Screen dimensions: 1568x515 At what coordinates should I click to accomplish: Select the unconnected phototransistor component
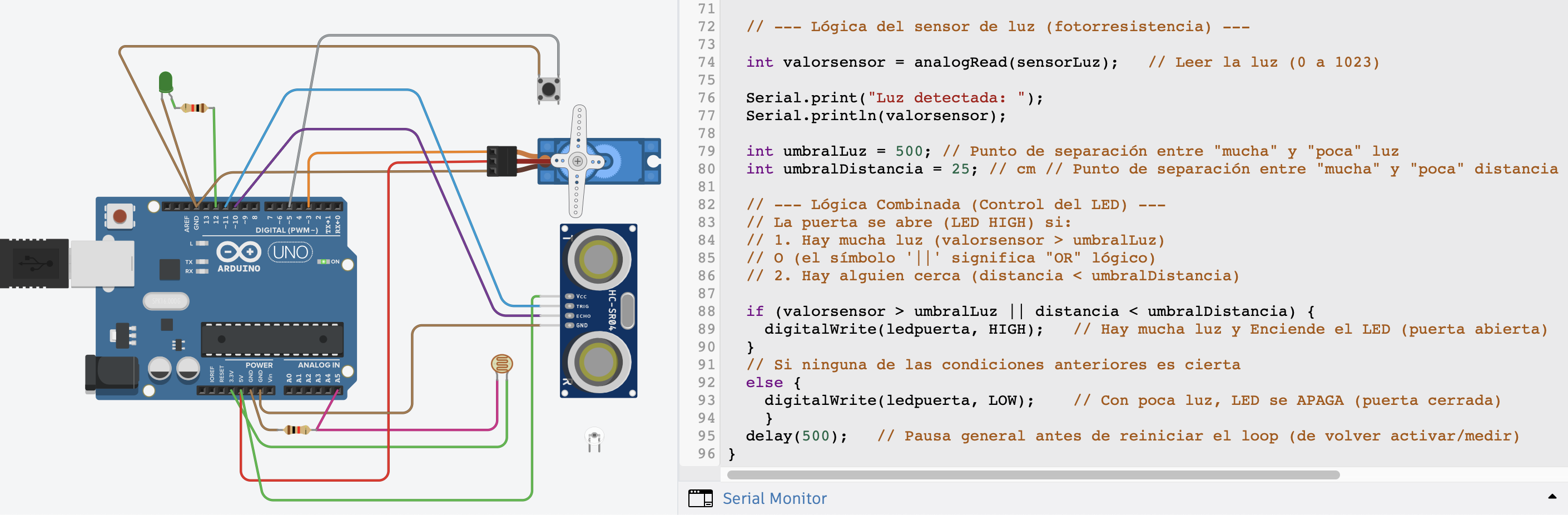pyautogui.click(x=594, y=438)
